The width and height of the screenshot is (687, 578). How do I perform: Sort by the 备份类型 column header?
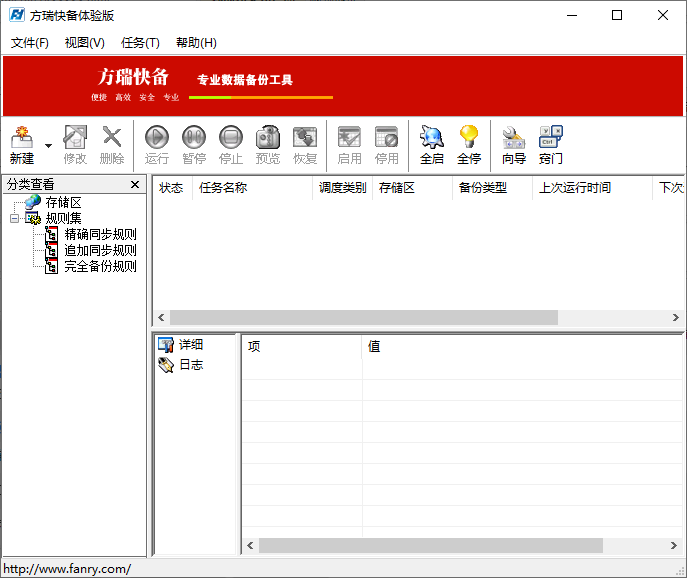click(x=492, y=188)
